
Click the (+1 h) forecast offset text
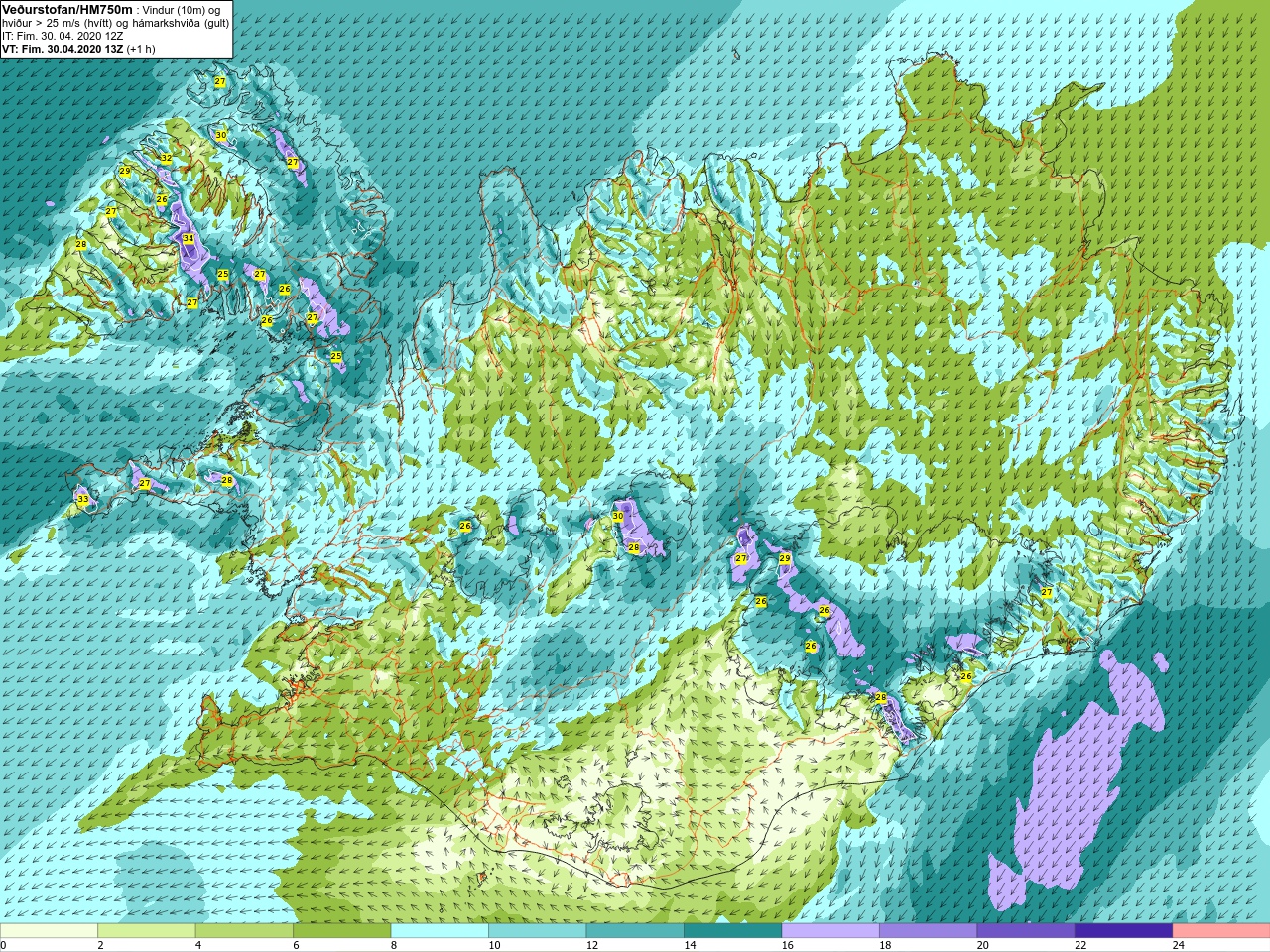pos(141,49)
